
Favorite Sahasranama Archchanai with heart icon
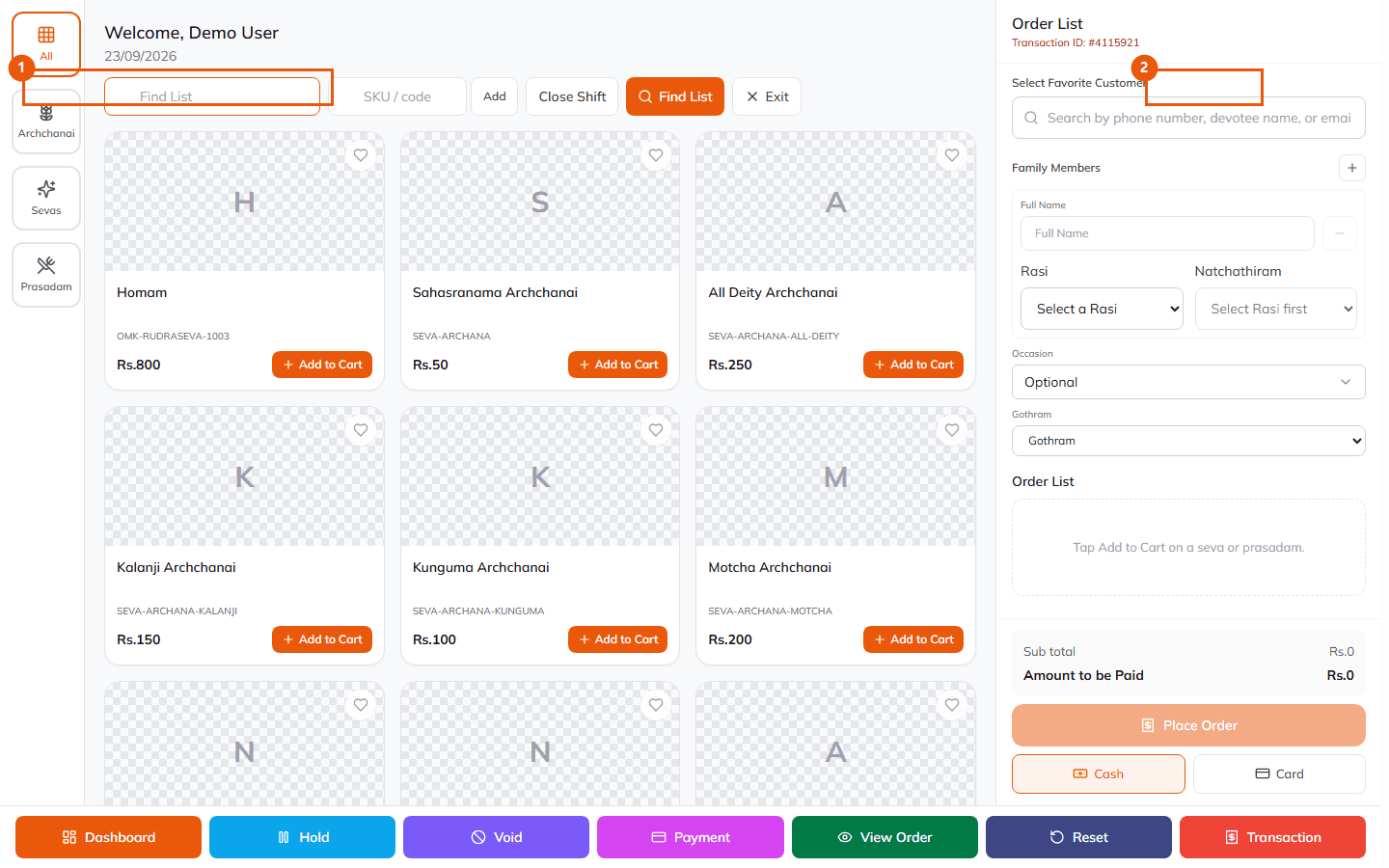pos(656,155)
